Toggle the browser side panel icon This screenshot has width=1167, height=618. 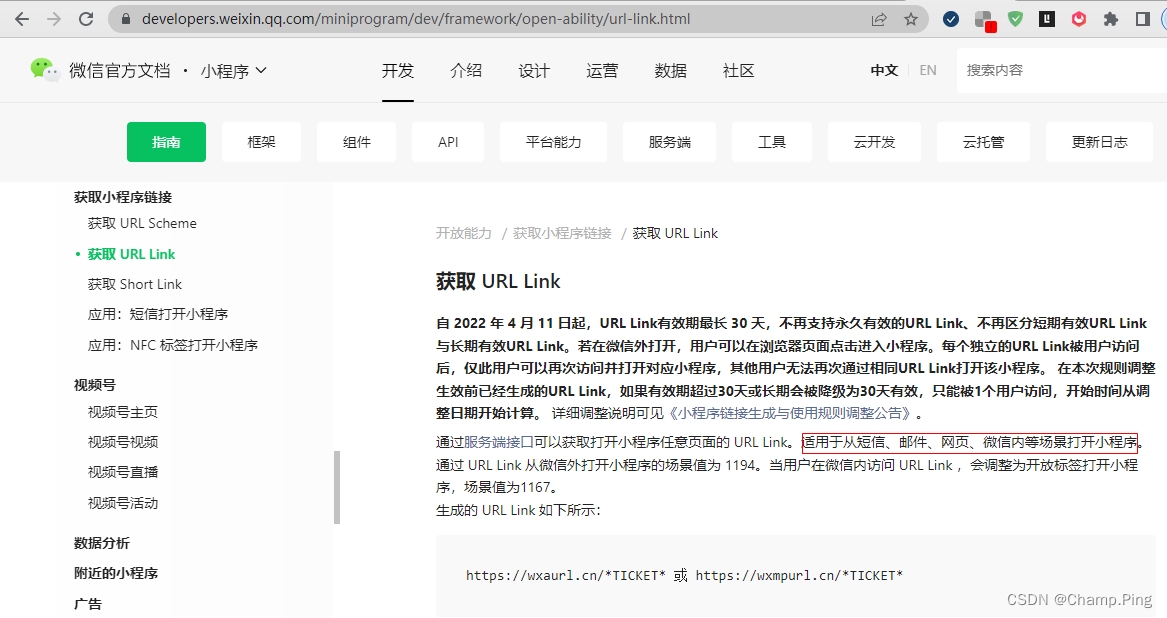pos(1142,19)
